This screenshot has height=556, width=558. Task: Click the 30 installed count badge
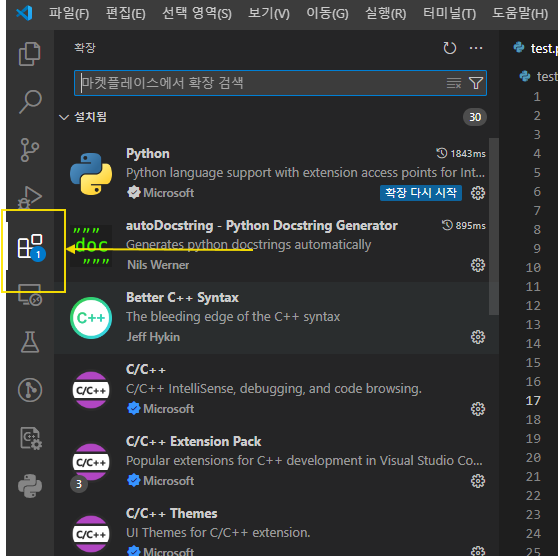[x=475, y=117]
